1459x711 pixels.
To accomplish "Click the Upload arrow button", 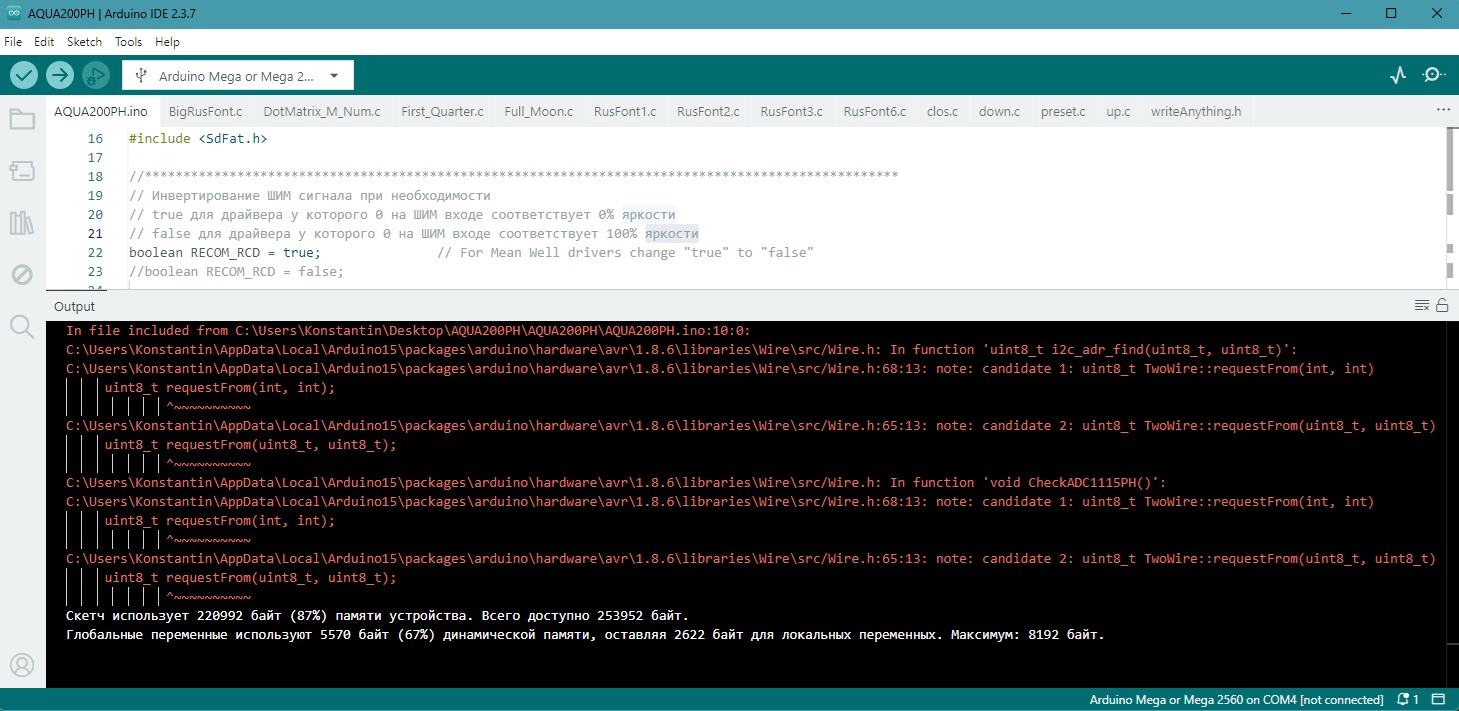I will (60, 75).
